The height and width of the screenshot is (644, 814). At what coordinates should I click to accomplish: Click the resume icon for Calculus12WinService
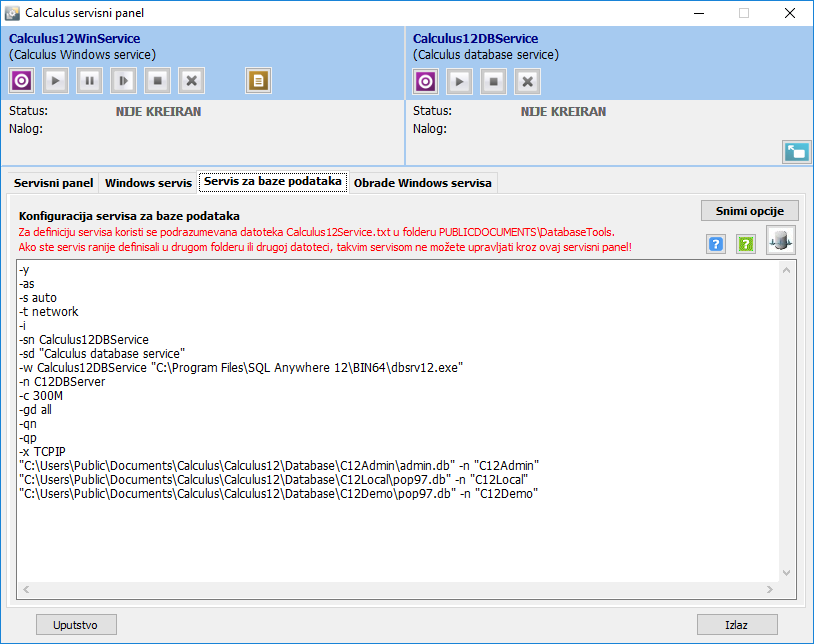pyautogui.click(x=124, y=81)
